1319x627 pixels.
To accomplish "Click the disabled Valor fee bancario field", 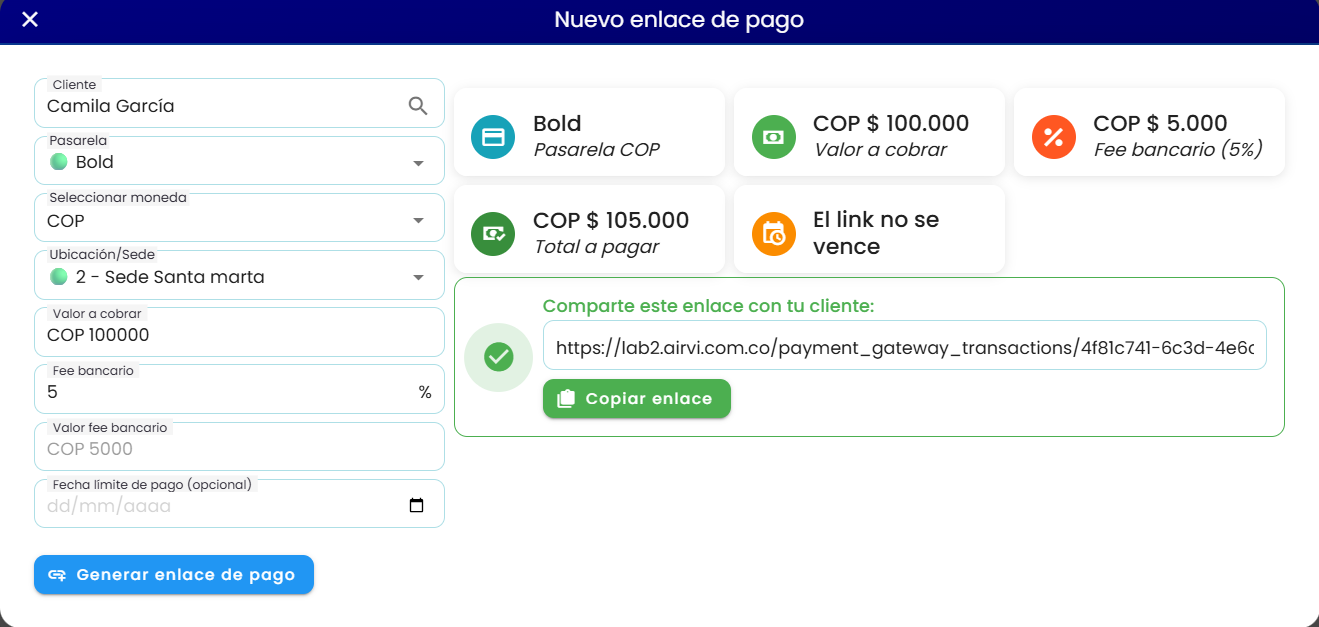I will [x=239, y=447].
